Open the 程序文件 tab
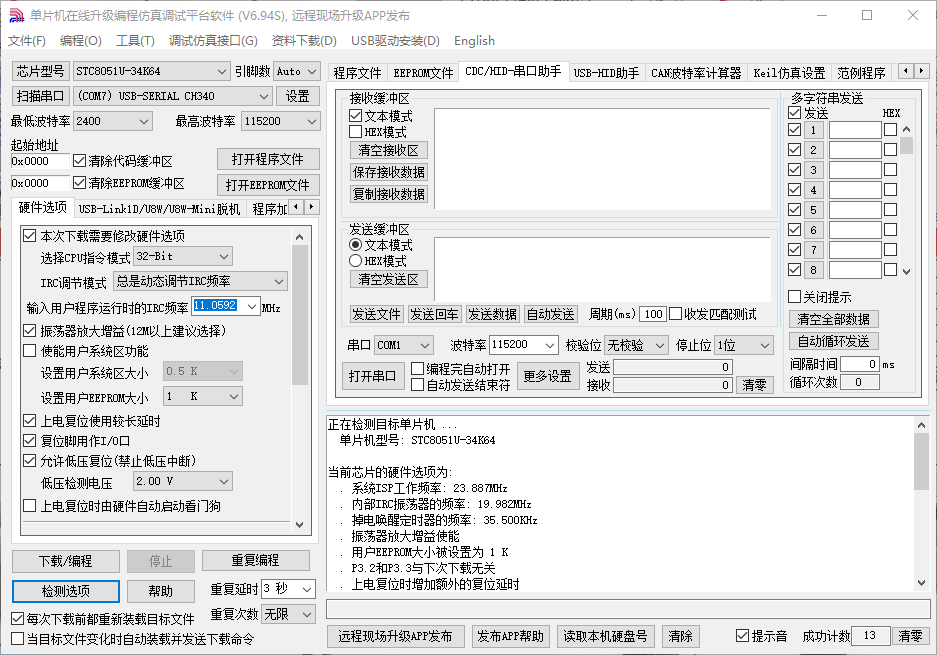This screenshot has height=655, width=937. coord(357,73)
